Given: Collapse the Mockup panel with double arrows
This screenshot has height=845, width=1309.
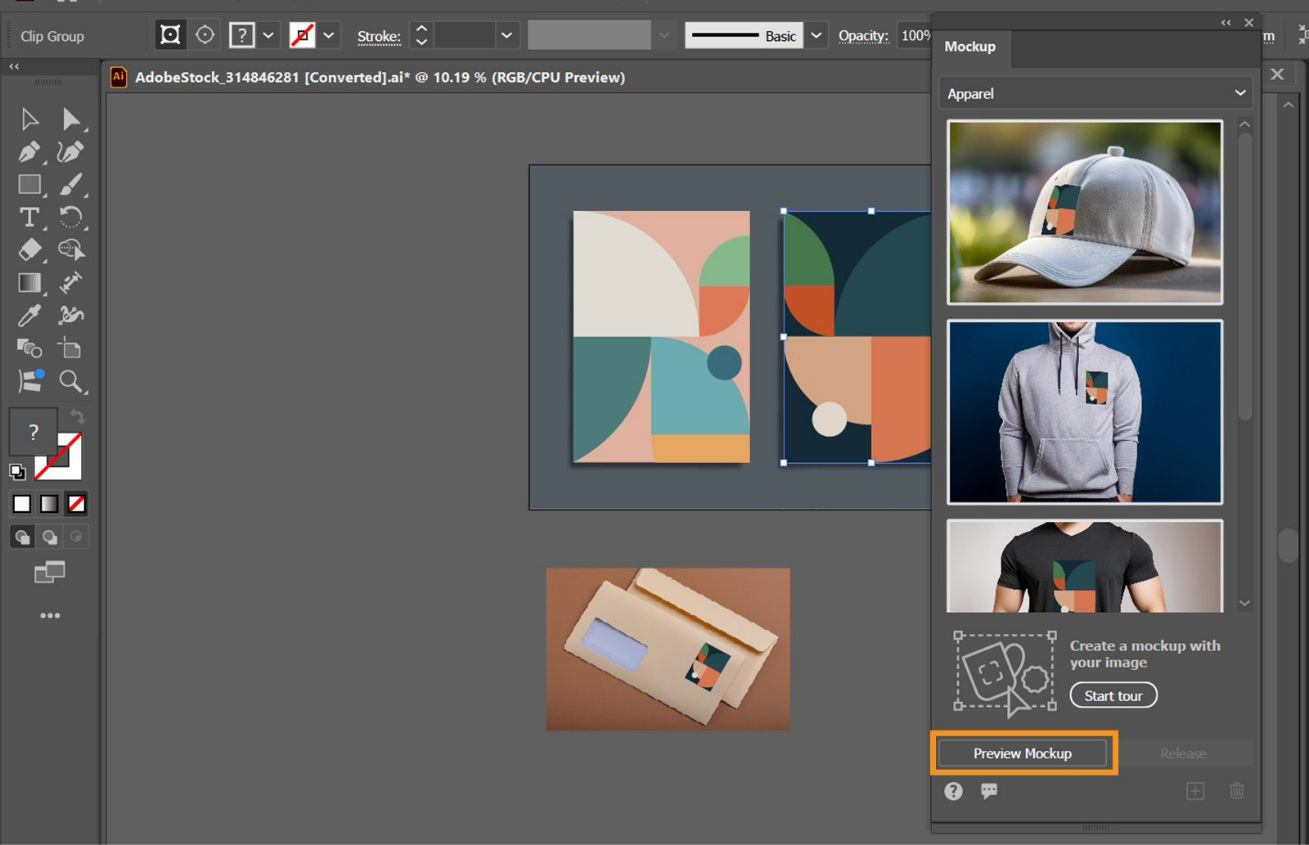Looking at the screenshot, I should pos(1226,22).
